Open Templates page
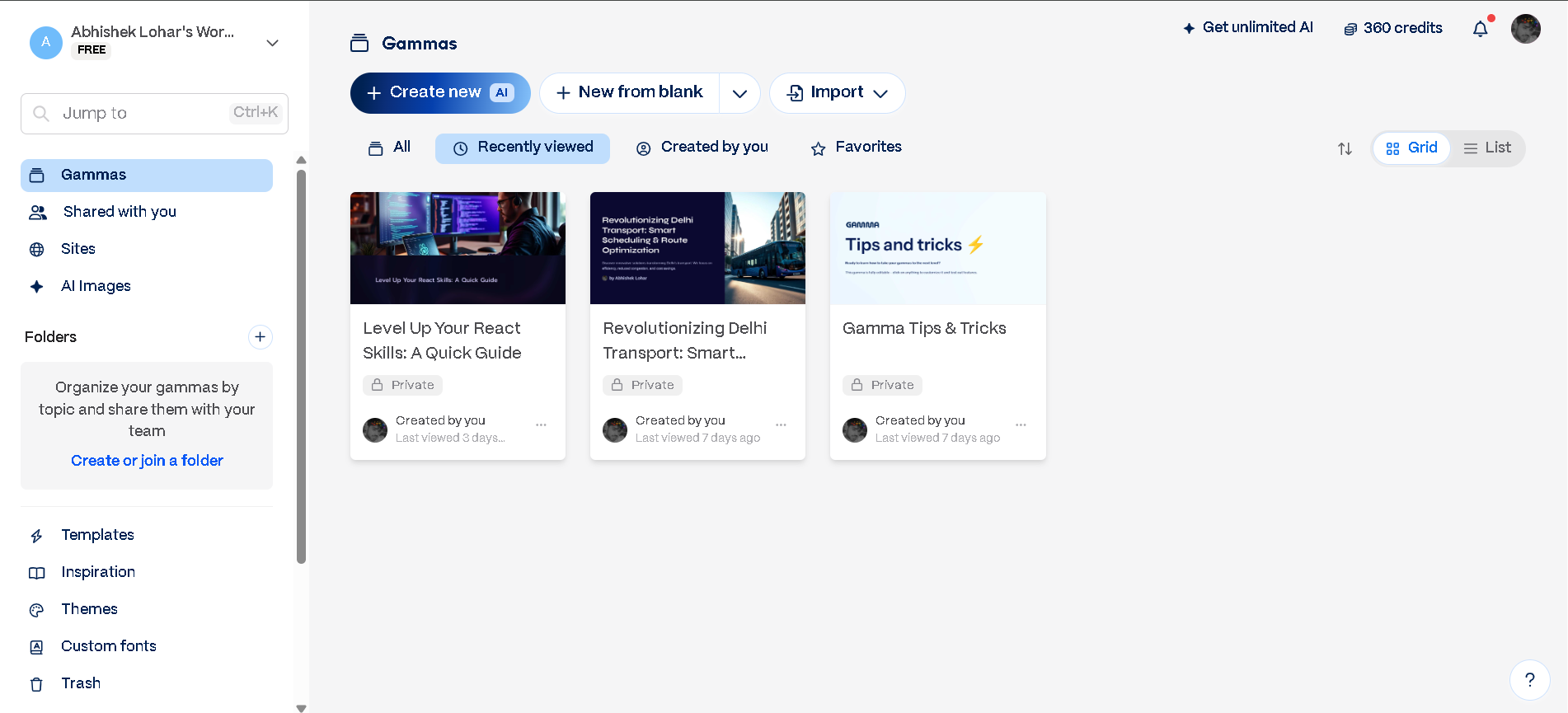Screen dimensions: 1568x713 147,535
